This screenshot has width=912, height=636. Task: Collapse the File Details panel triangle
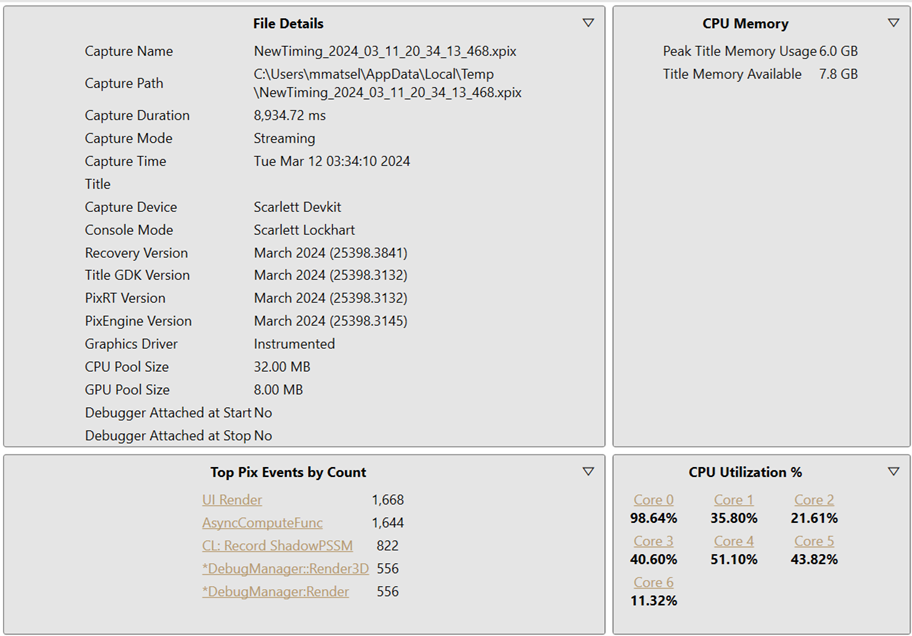(x=588, y=23)
